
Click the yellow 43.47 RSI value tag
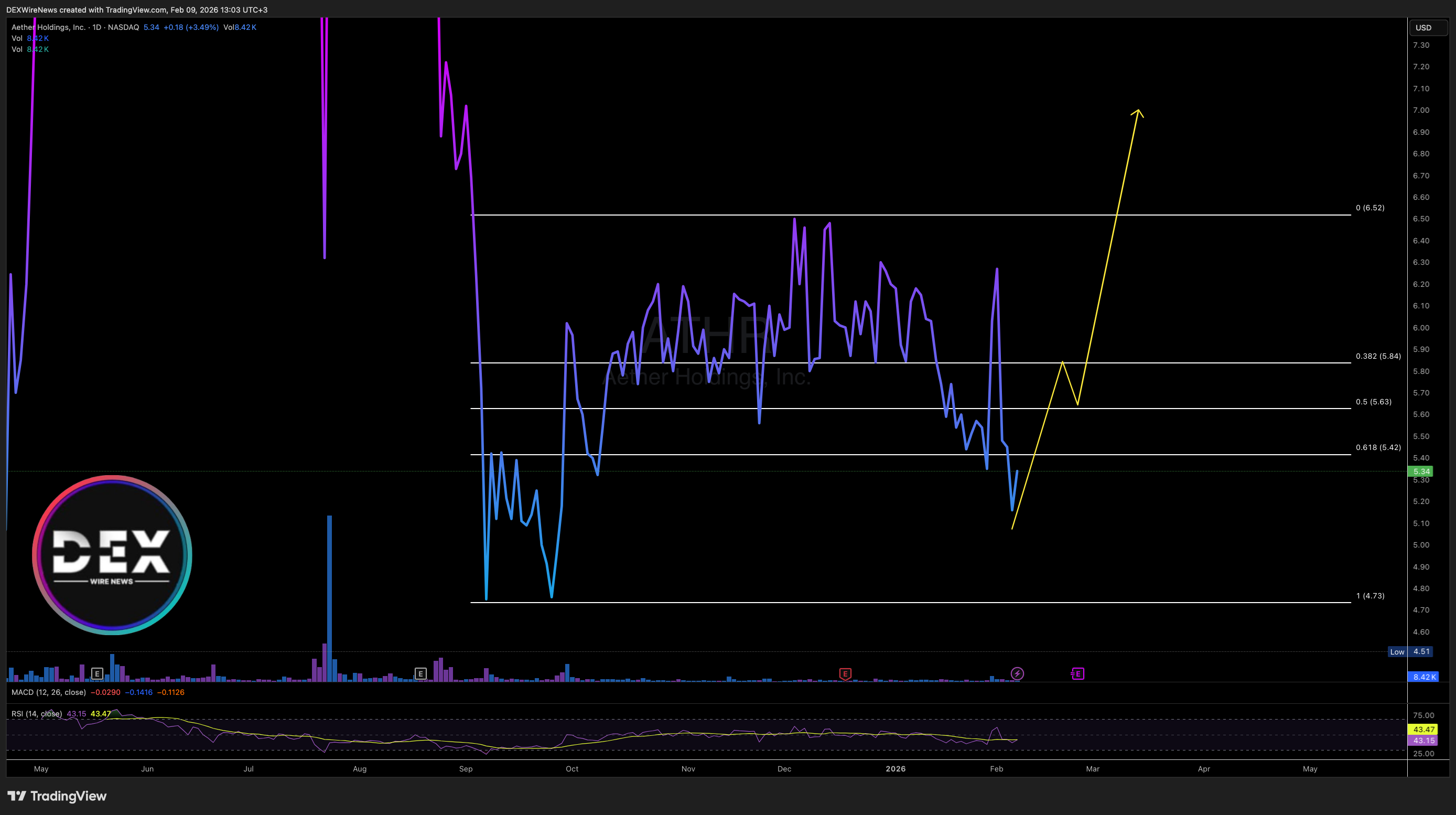click(1423, 730)
